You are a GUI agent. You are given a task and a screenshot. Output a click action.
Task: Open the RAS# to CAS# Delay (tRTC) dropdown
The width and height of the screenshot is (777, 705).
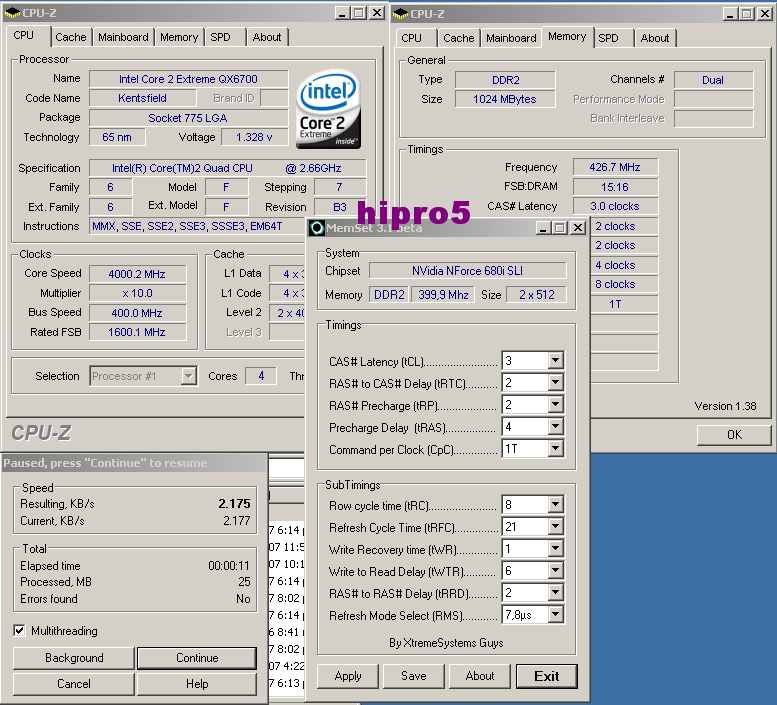coord(555,382)
